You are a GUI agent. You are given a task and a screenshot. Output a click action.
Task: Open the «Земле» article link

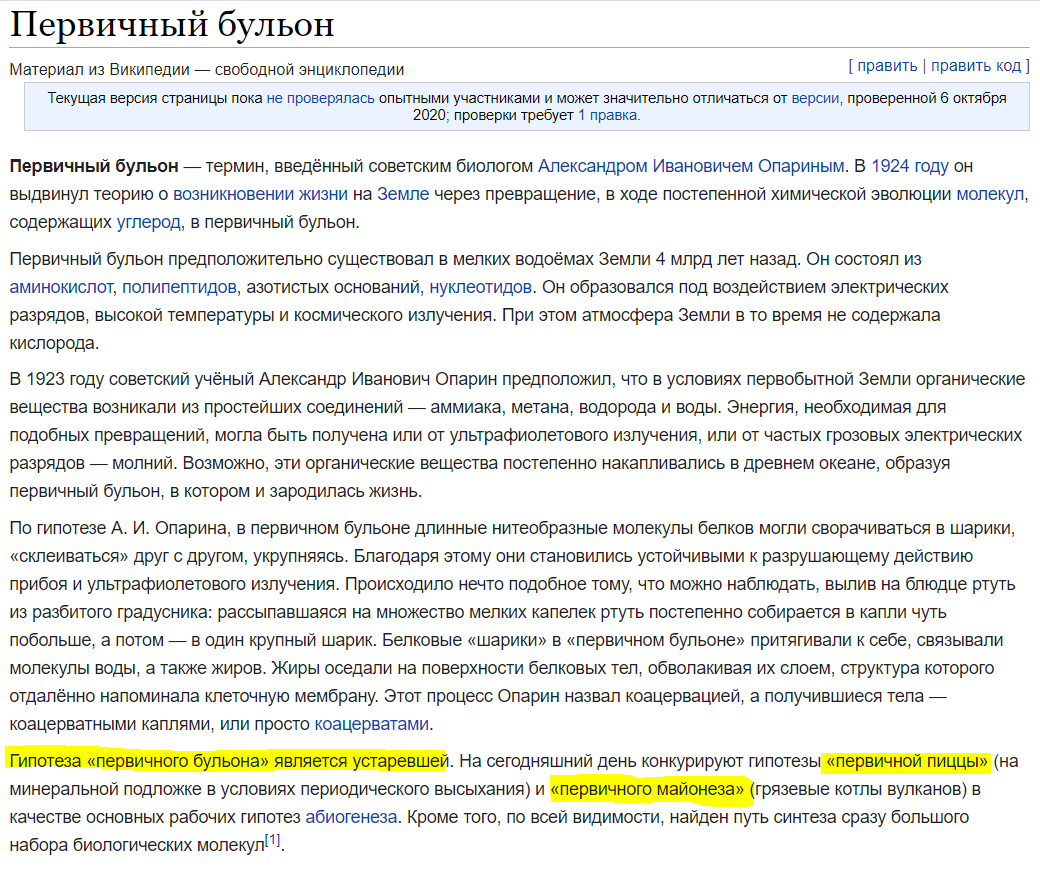pyautogui.click(x=403, y=194)
